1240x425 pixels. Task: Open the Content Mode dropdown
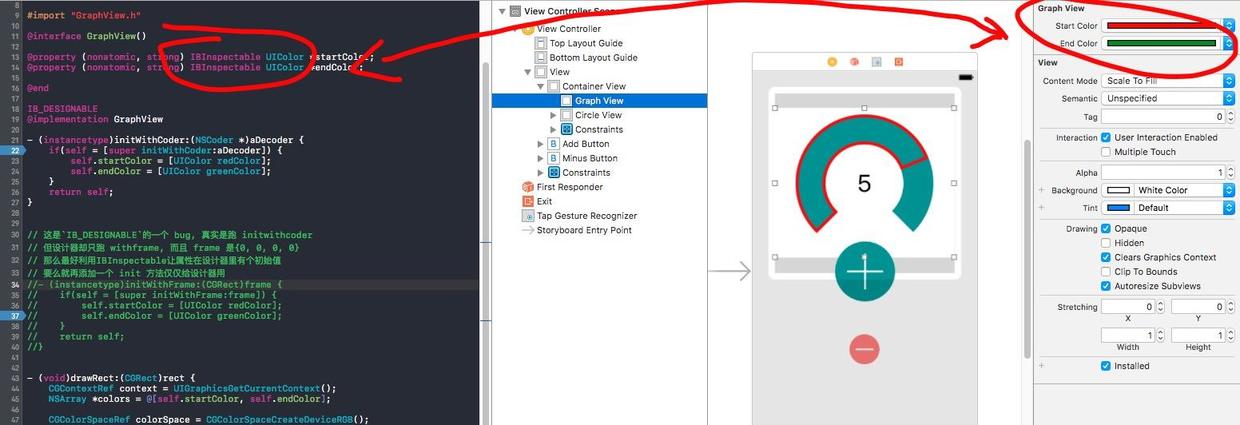point(1168,81)
